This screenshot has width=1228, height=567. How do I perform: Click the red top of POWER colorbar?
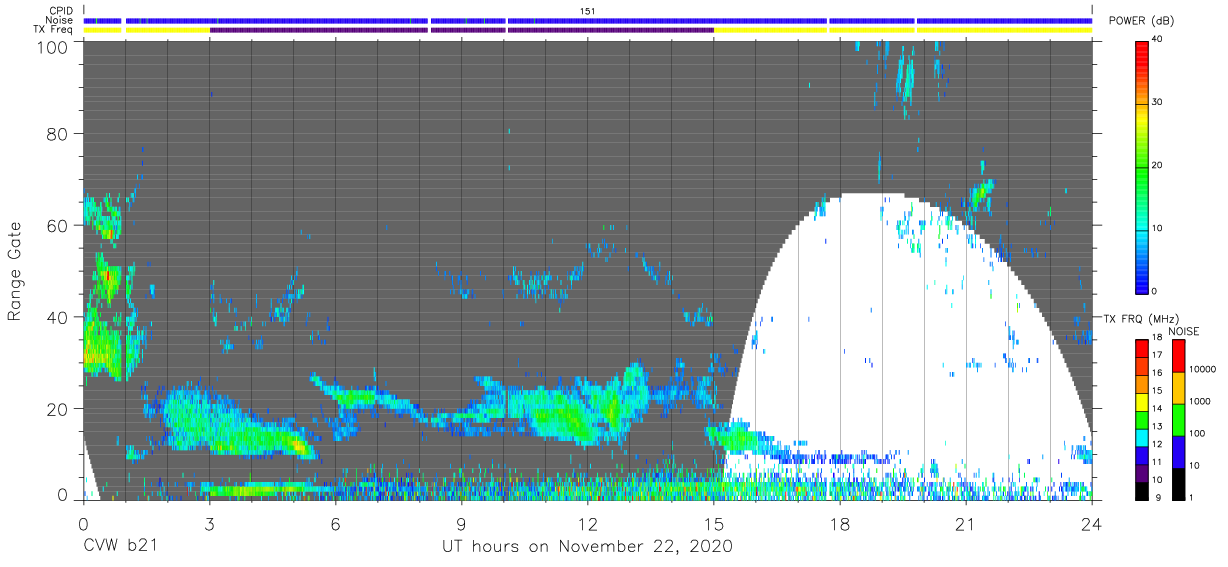(x=1141, y=50)
